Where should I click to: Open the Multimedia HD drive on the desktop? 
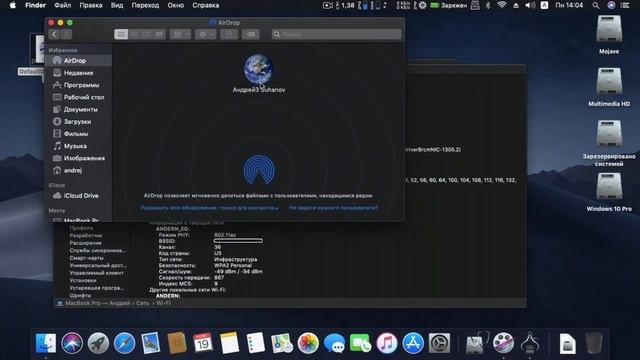[609, 87]
